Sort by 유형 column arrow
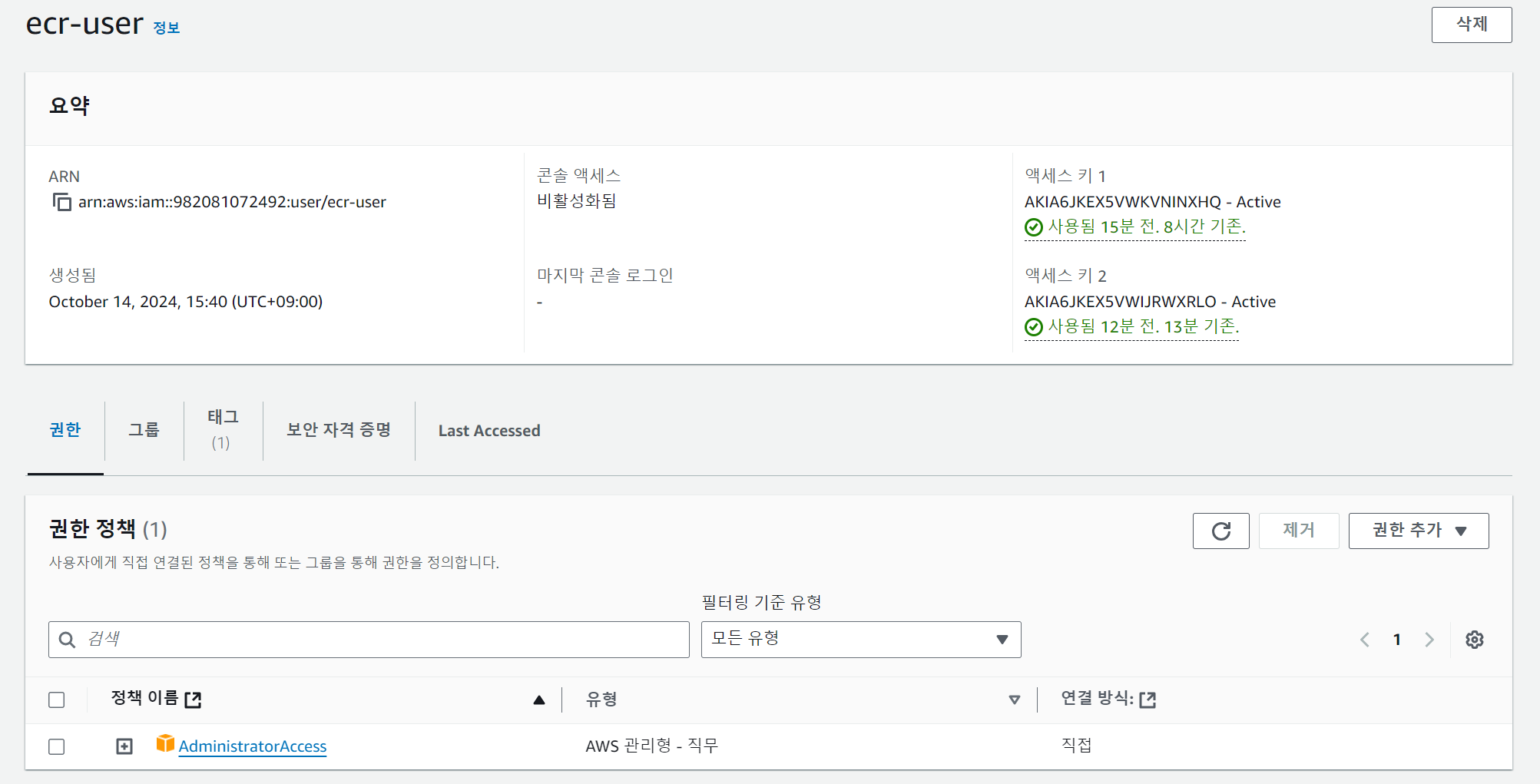Viewport: 1540px width, 784px height. click(1014, 700)
